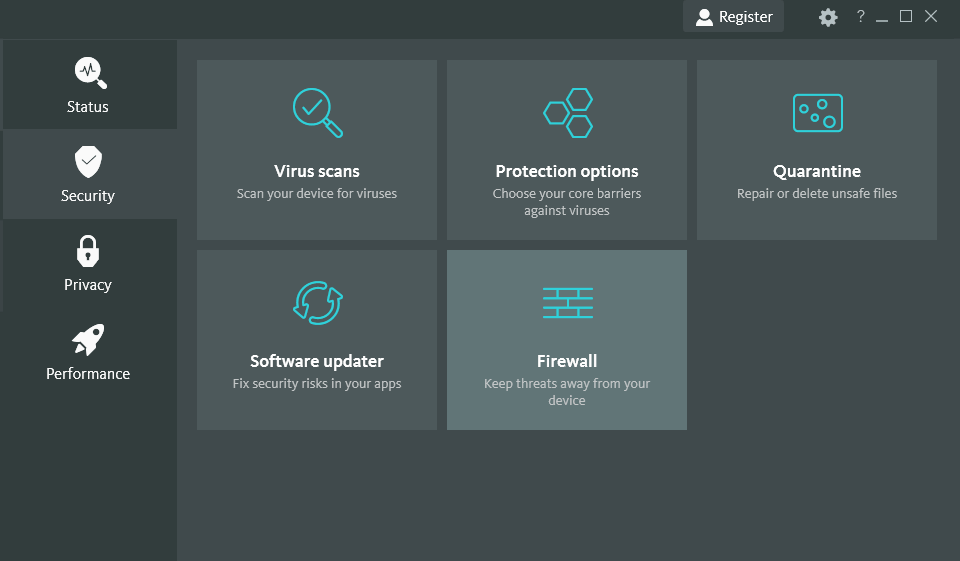The width and height of the screenshot is (960, 561).
Task: Open settings with the gear icon
Action: [x=828, y=17]
